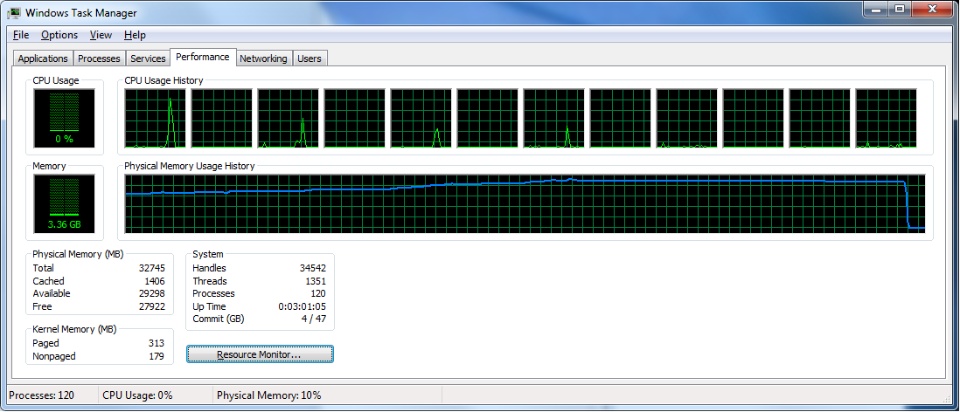Click the last CPU Usage History core graph
This screenshot has height=412, width=960.
[x=886, y=118]
